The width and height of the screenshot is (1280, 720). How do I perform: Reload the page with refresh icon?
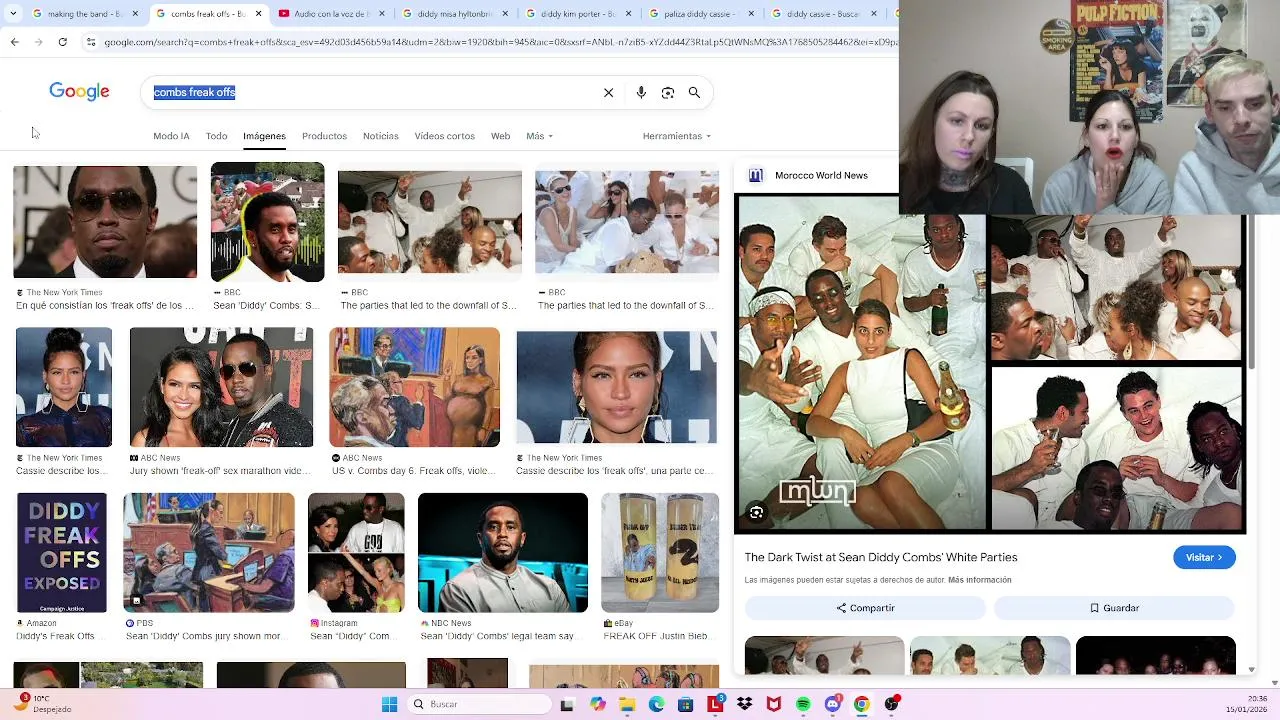tap(62, 42)
